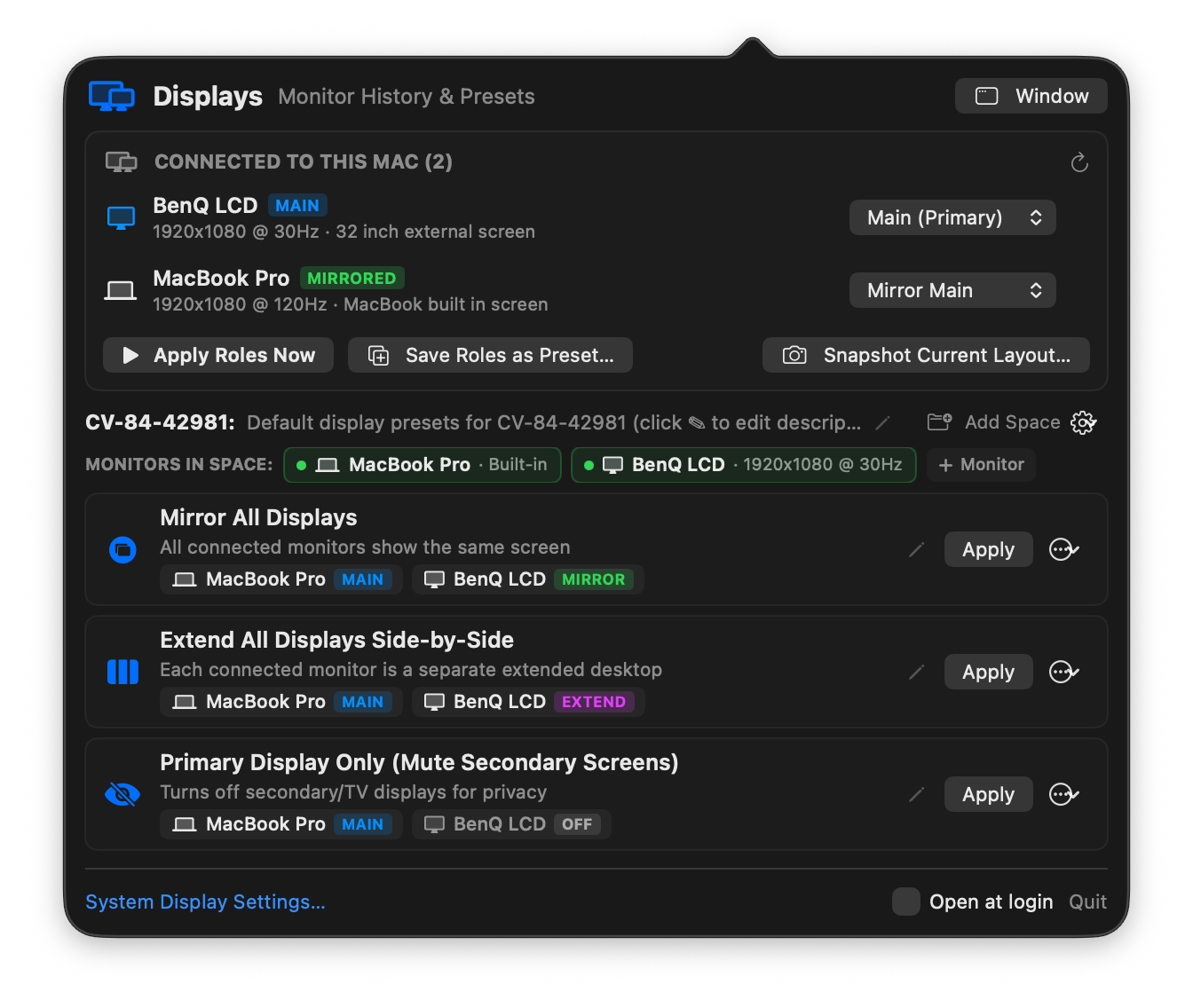Open the Window mode button
The height and width of the screenshot is (1008, 1193).
1031,96
